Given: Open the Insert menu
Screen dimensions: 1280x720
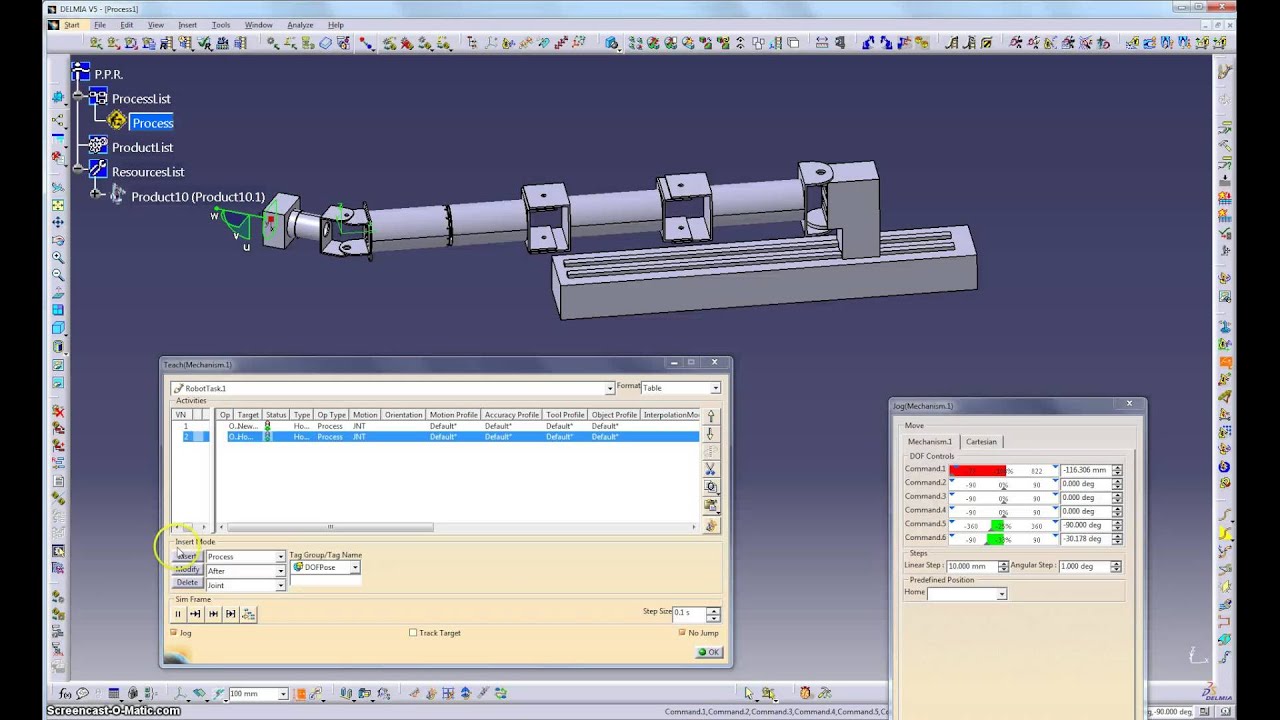Looking at the screenshot, I should click(188, 25).
